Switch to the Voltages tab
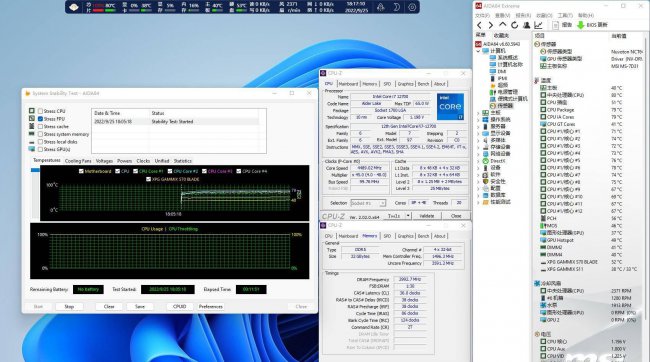 [x=104, y=161]
